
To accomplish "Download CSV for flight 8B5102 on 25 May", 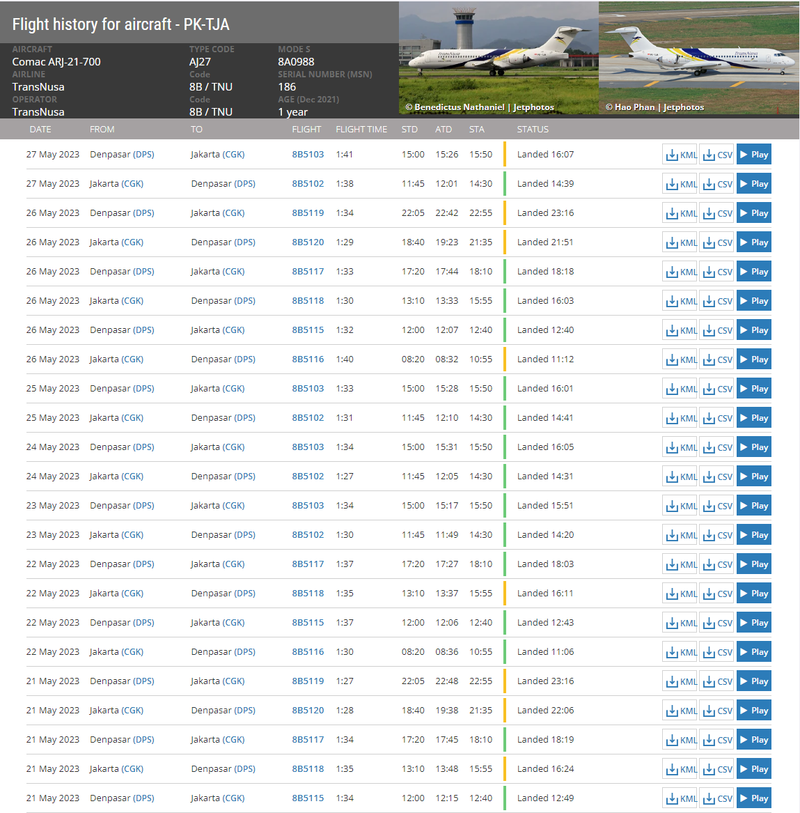I will (x=717, y=418).
